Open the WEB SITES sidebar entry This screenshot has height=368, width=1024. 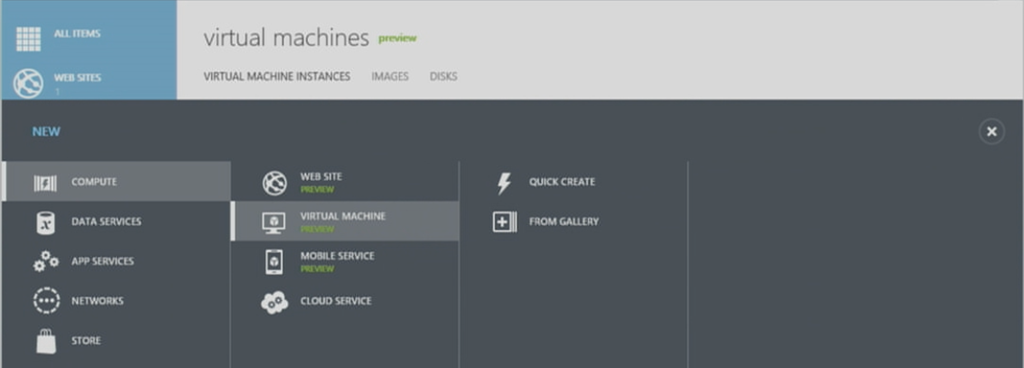click(77, 78)
